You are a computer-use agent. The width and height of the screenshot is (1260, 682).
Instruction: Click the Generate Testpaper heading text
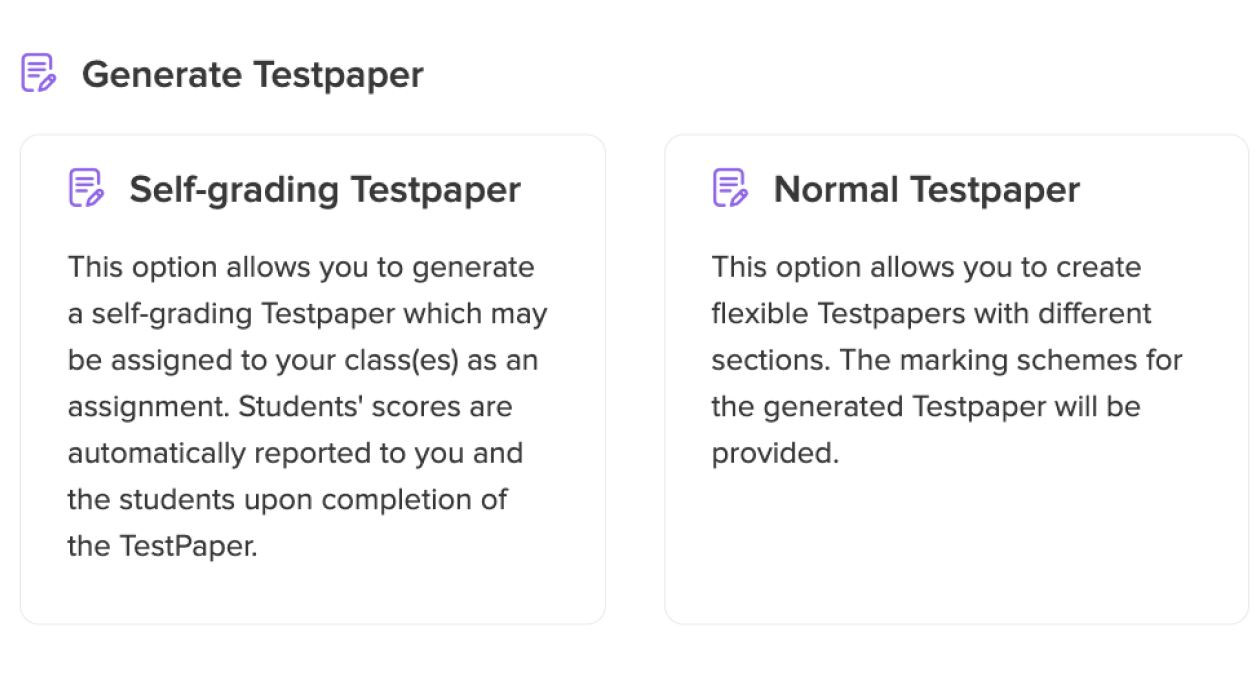pos(252,75)
